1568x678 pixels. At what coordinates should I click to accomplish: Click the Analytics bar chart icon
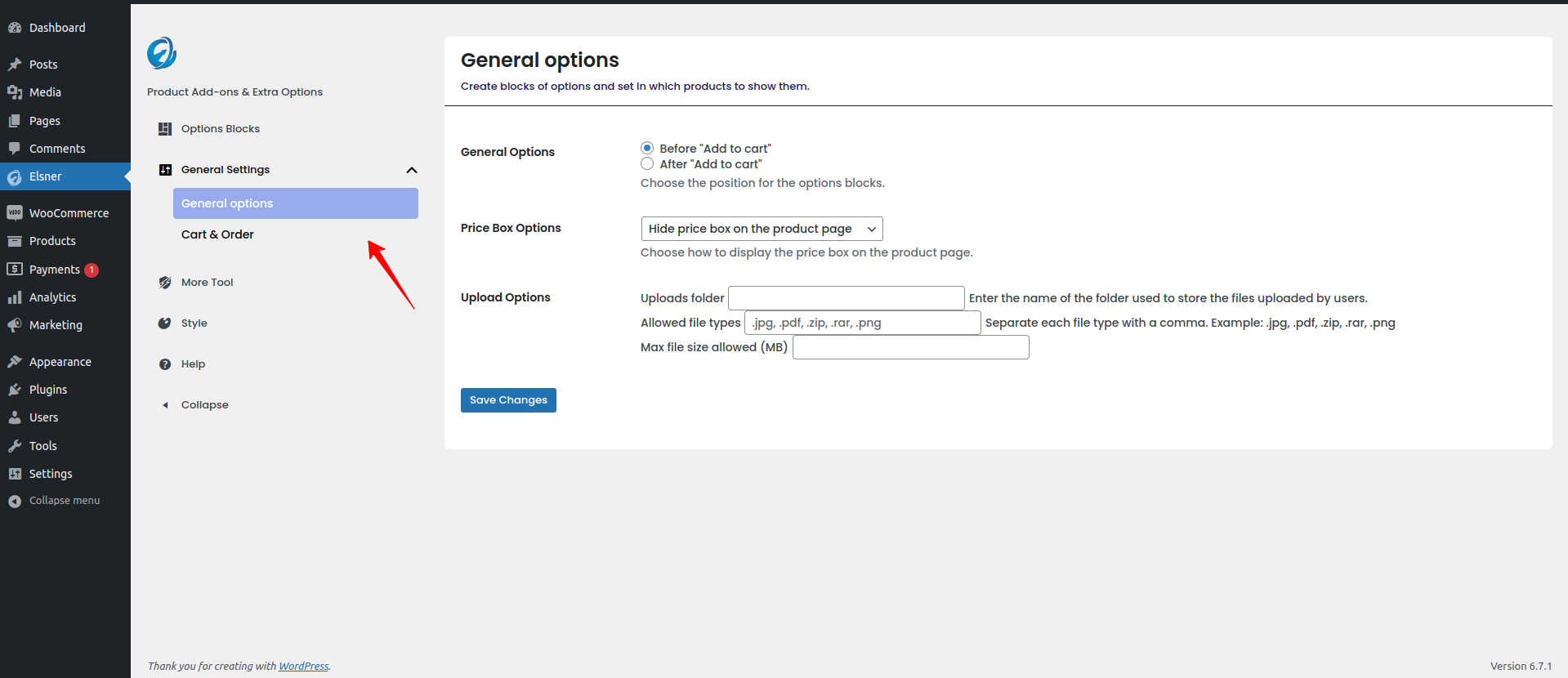coord(15,297)
